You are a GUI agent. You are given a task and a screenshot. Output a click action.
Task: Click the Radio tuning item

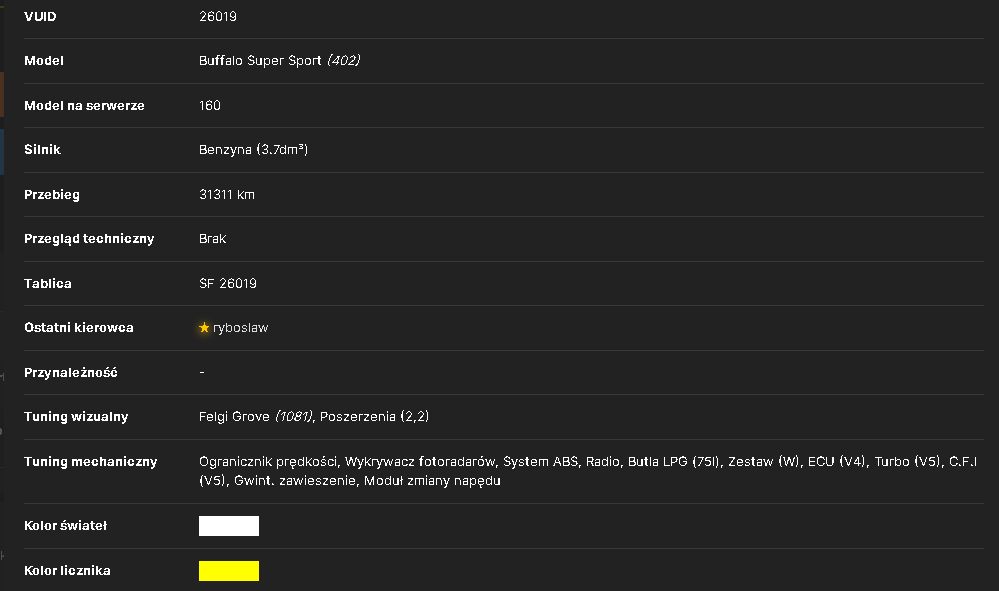(603, 462)
